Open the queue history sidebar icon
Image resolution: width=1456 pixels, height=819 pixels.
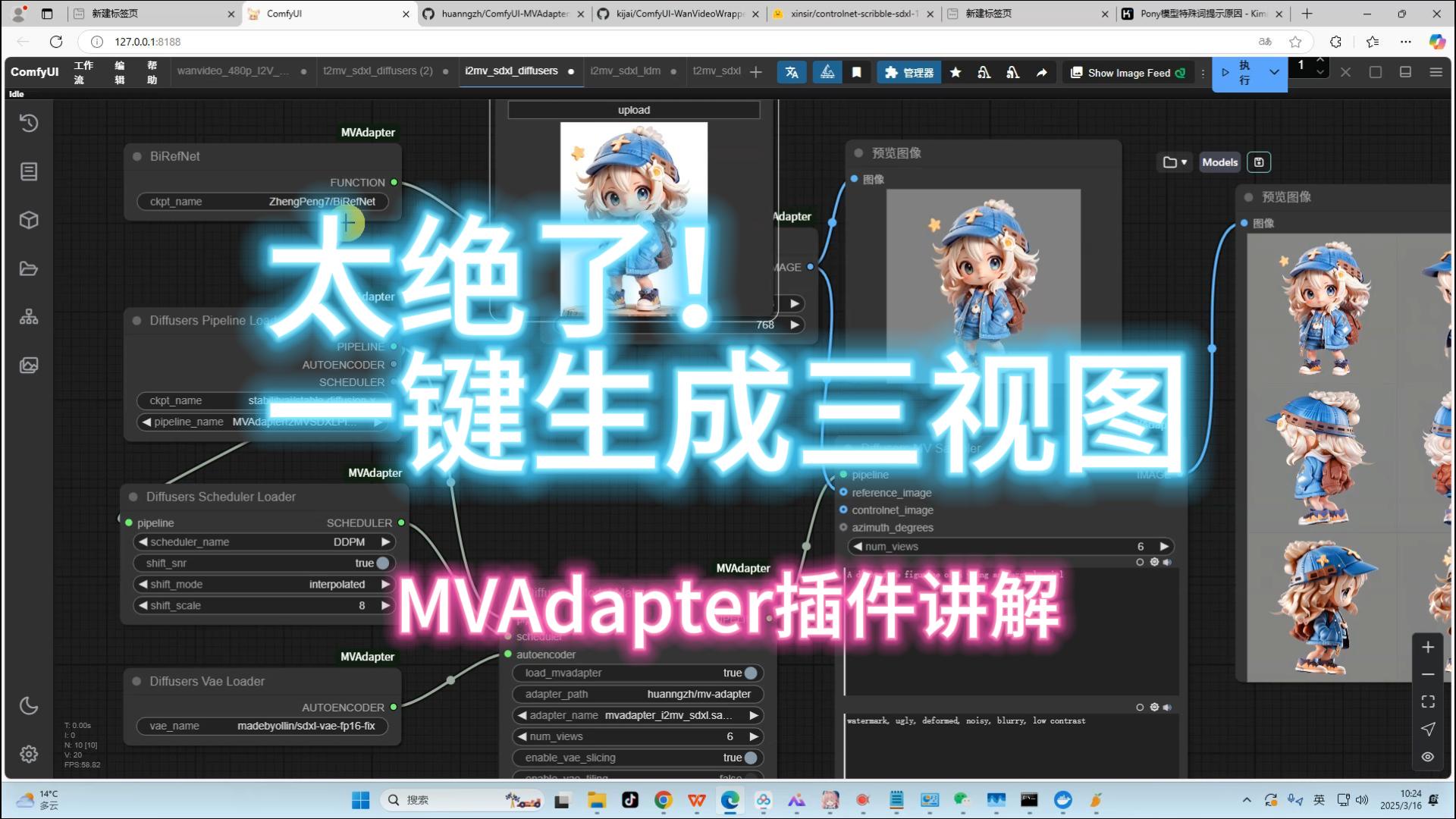[x=29, y=123]
